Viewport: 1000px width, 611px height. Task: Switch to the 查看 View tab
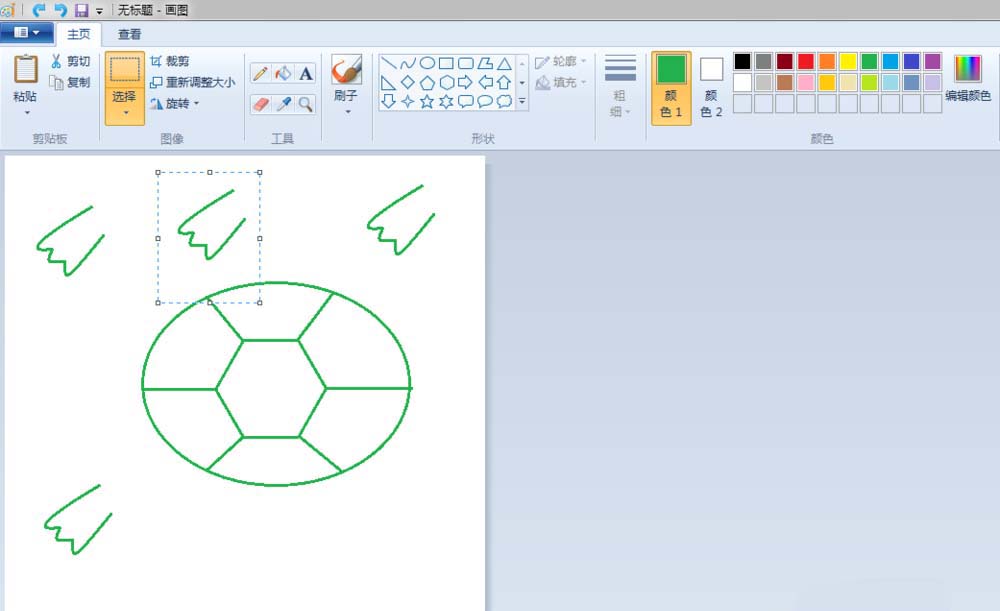[129, 34]
